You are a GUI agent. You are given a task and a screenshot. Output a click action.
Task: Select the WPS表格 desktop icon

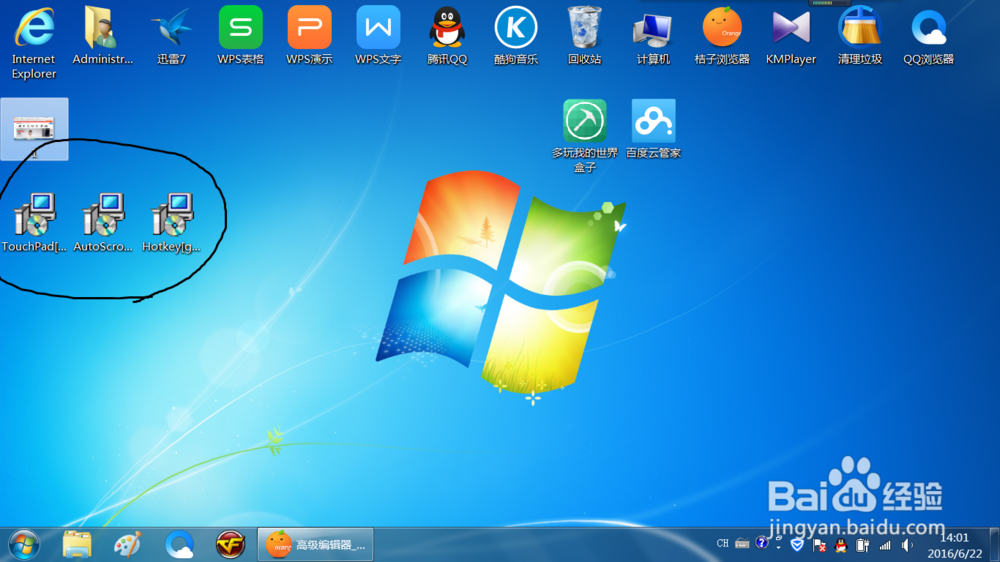click(240, 36)
